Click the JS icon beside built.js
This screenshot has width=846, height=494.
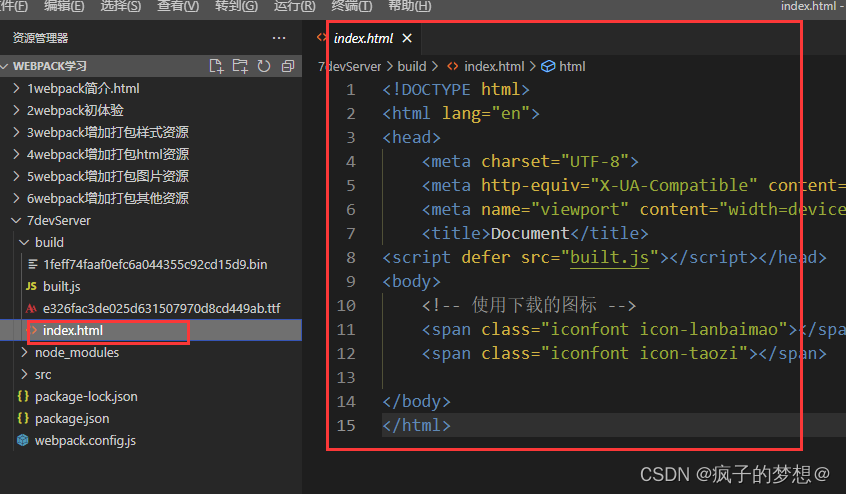[x=31, y=286]
